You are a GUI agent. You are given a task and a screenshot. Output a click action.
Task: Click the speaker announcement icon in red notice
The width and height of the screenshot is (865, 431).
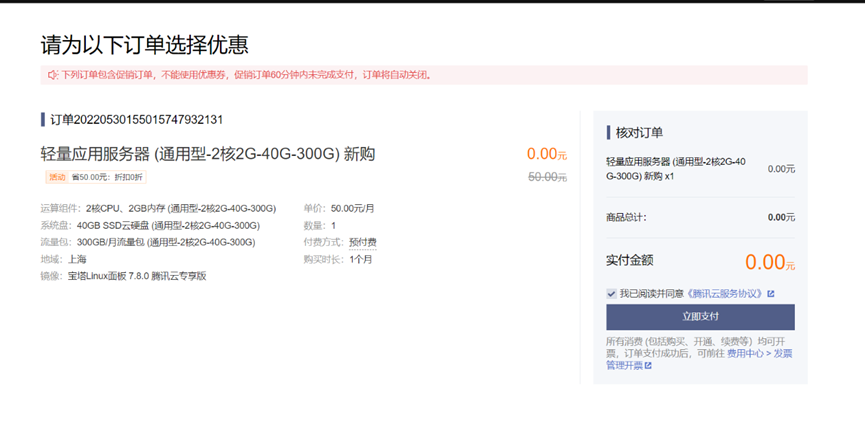click(52, 75)
